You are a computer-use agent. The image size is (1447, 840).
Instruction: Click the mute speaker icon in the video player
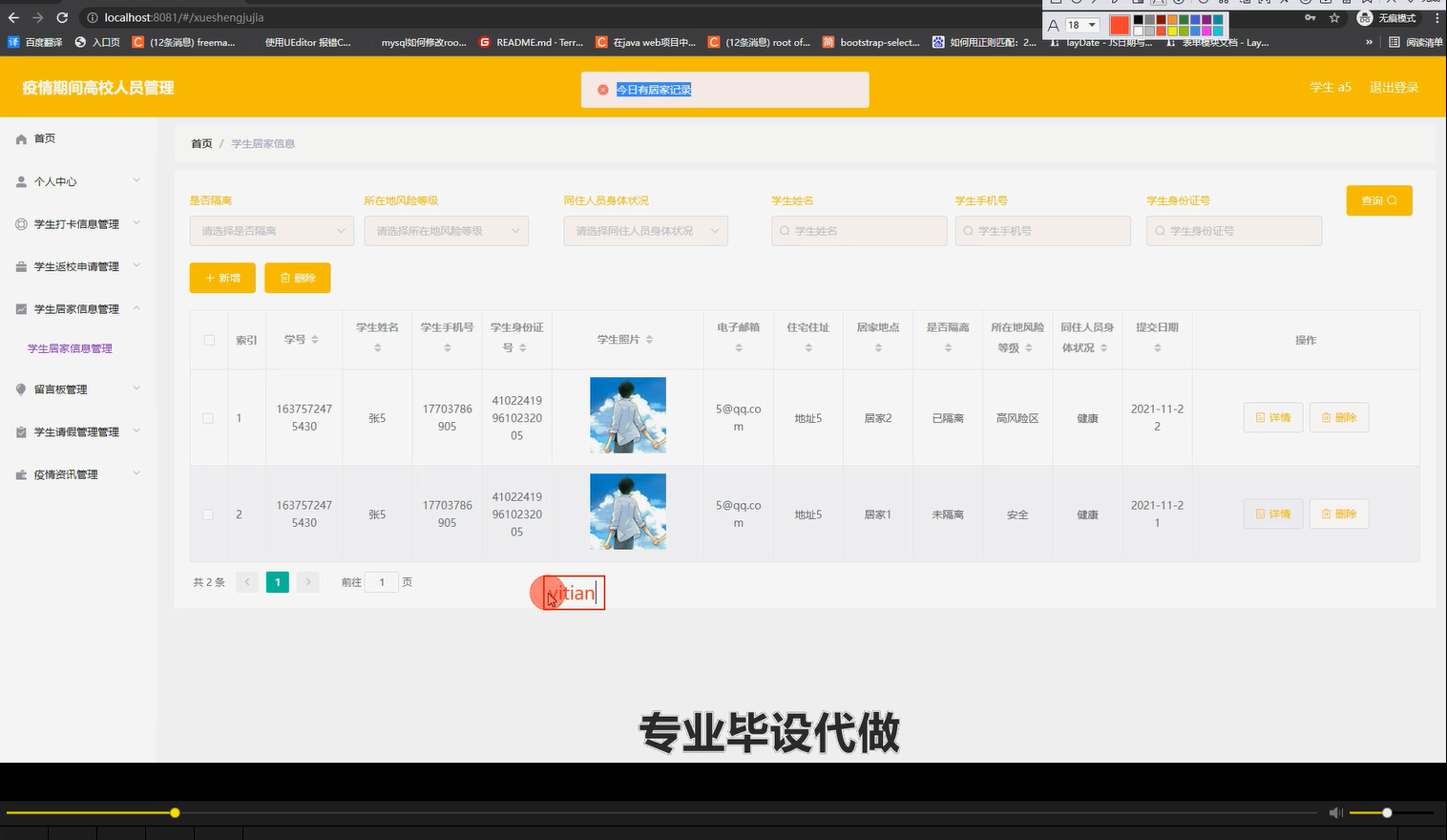(x=1335, y=812)
